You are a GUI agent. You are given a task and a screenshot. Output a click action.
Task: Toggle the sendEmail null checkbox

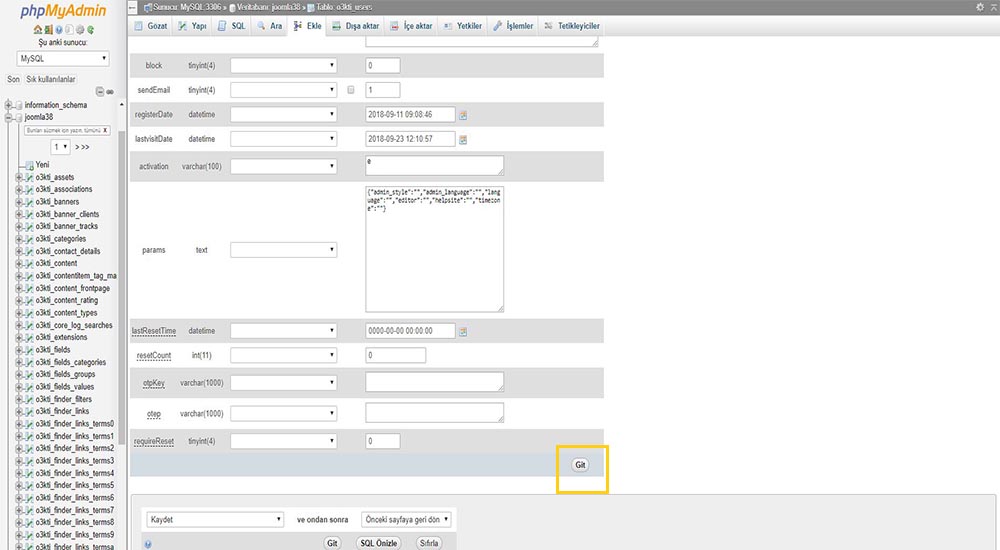click(351, 90)
